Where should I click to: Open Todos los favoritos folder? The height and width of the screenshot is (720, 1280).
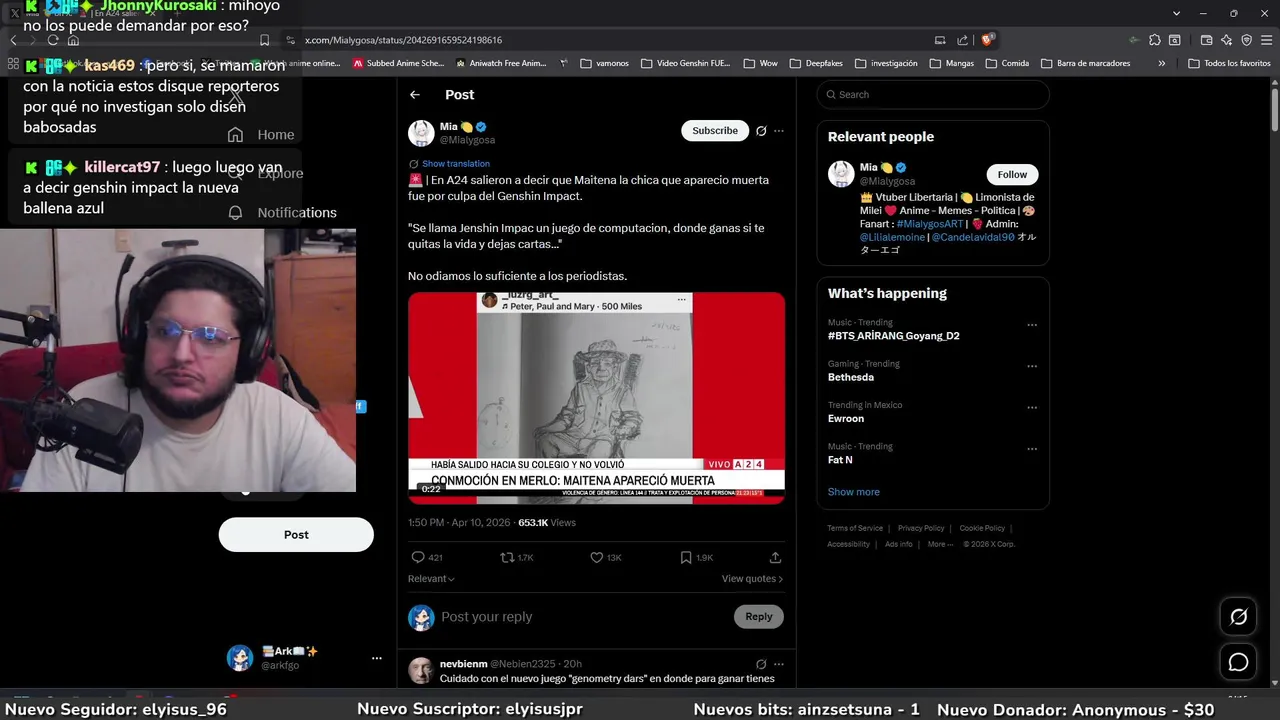point(1229,63)
